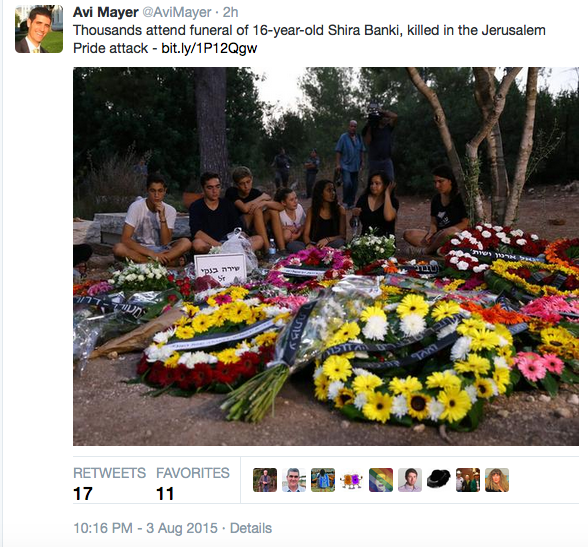Screen dimensions: 588x547
Task: Open the rainbow flag overlay avatar
Action: pyautogui.click(x=381, y=480)
